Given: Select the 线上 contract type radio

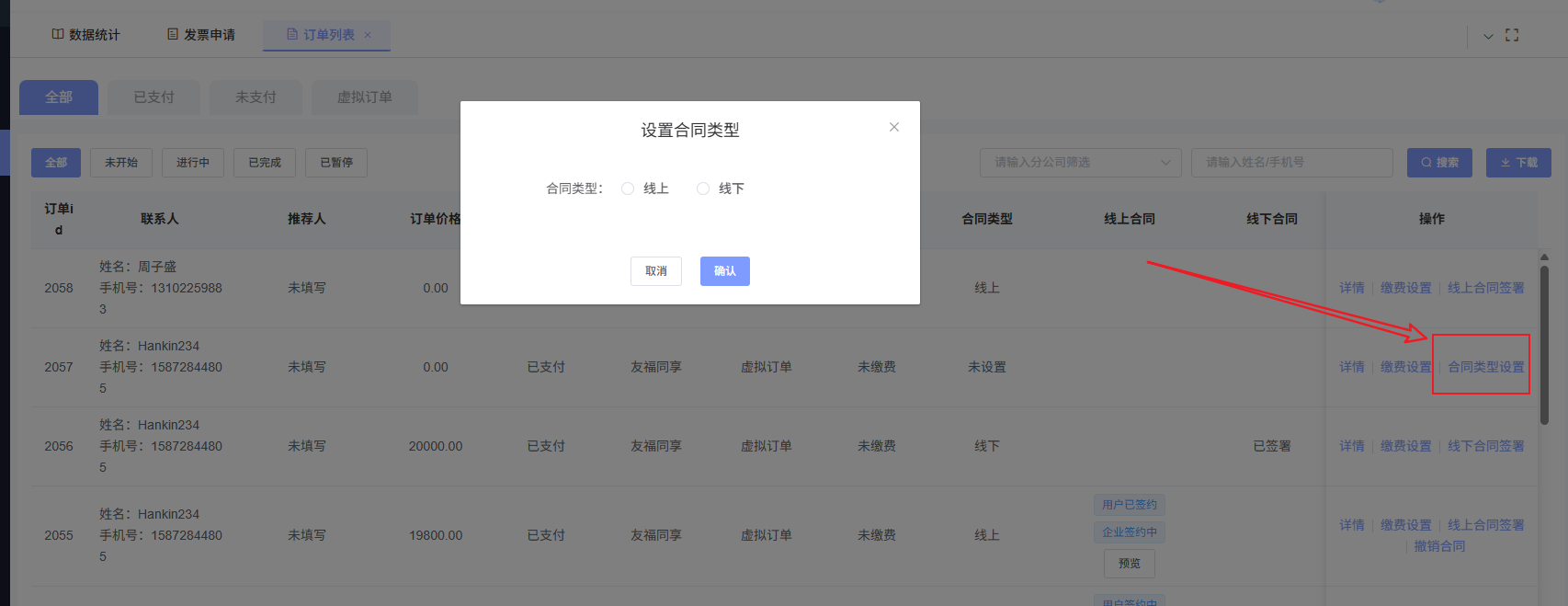Looking at the screenshot, I should [628, 189].
